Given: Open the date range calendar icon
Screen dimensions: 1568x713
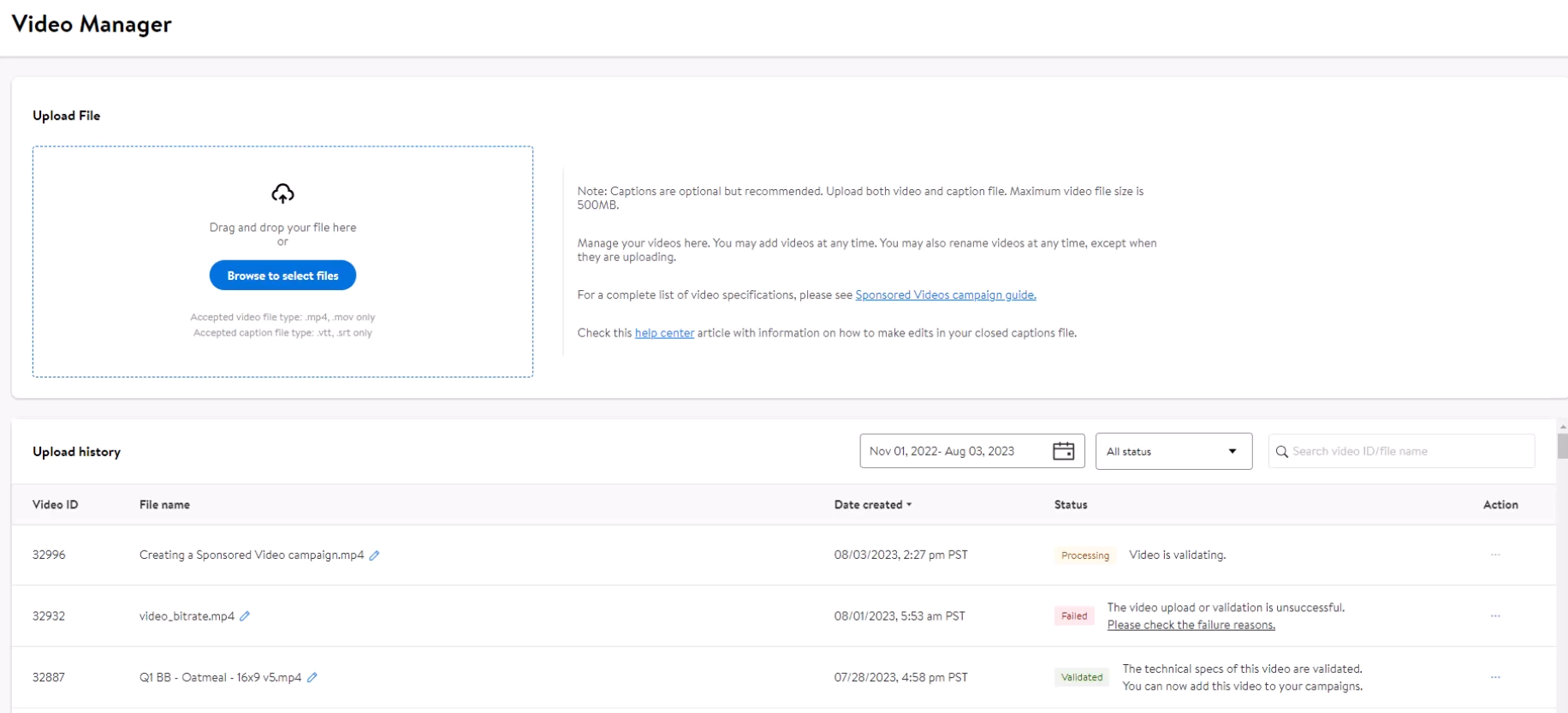Looking at the screenshot, I should click(x=1063, y=451).
